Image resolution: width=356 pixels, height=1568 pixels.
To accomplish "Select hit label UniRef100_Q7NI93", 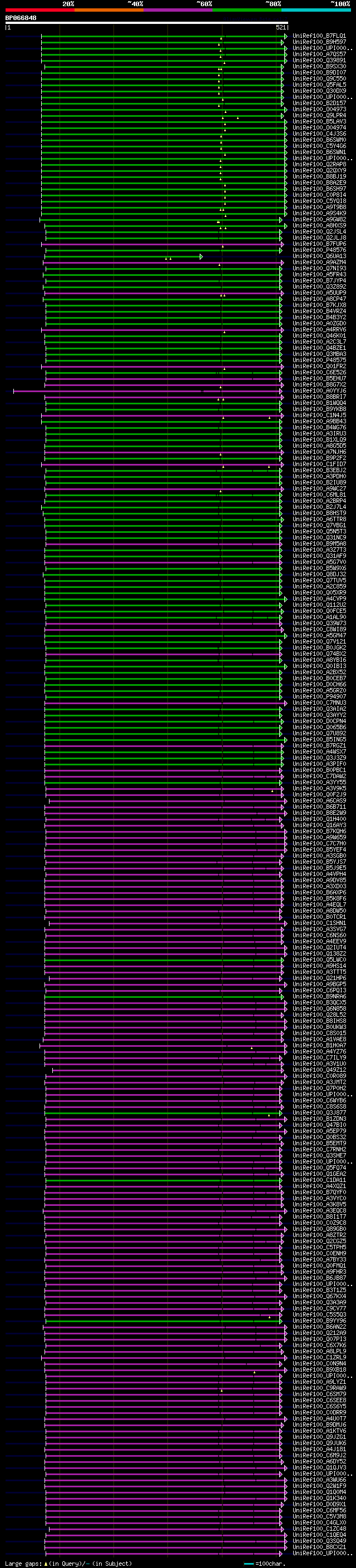I will (x=319, y=269).
